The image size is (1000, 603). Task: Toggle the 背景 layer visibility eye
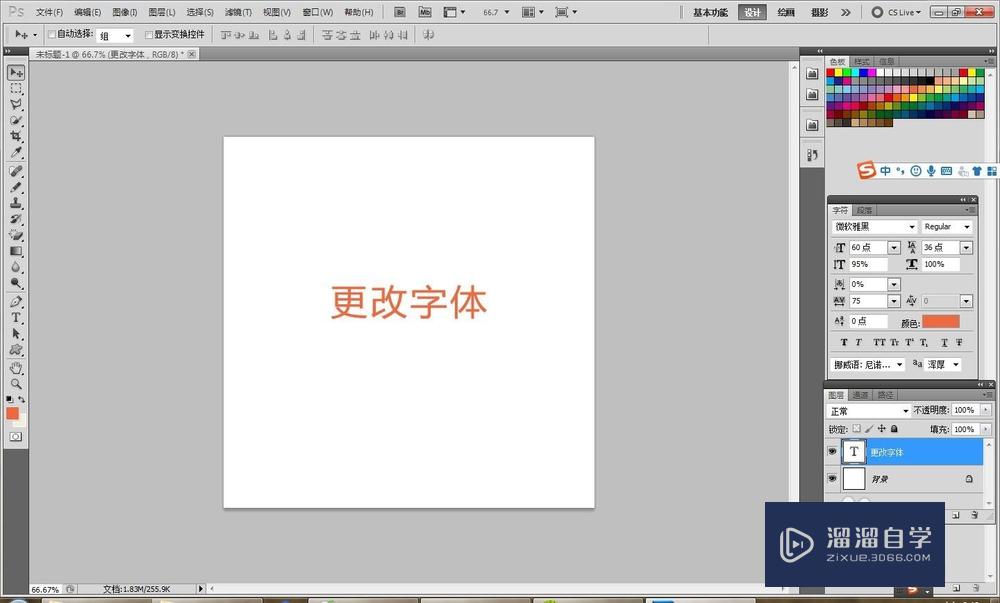832,478
